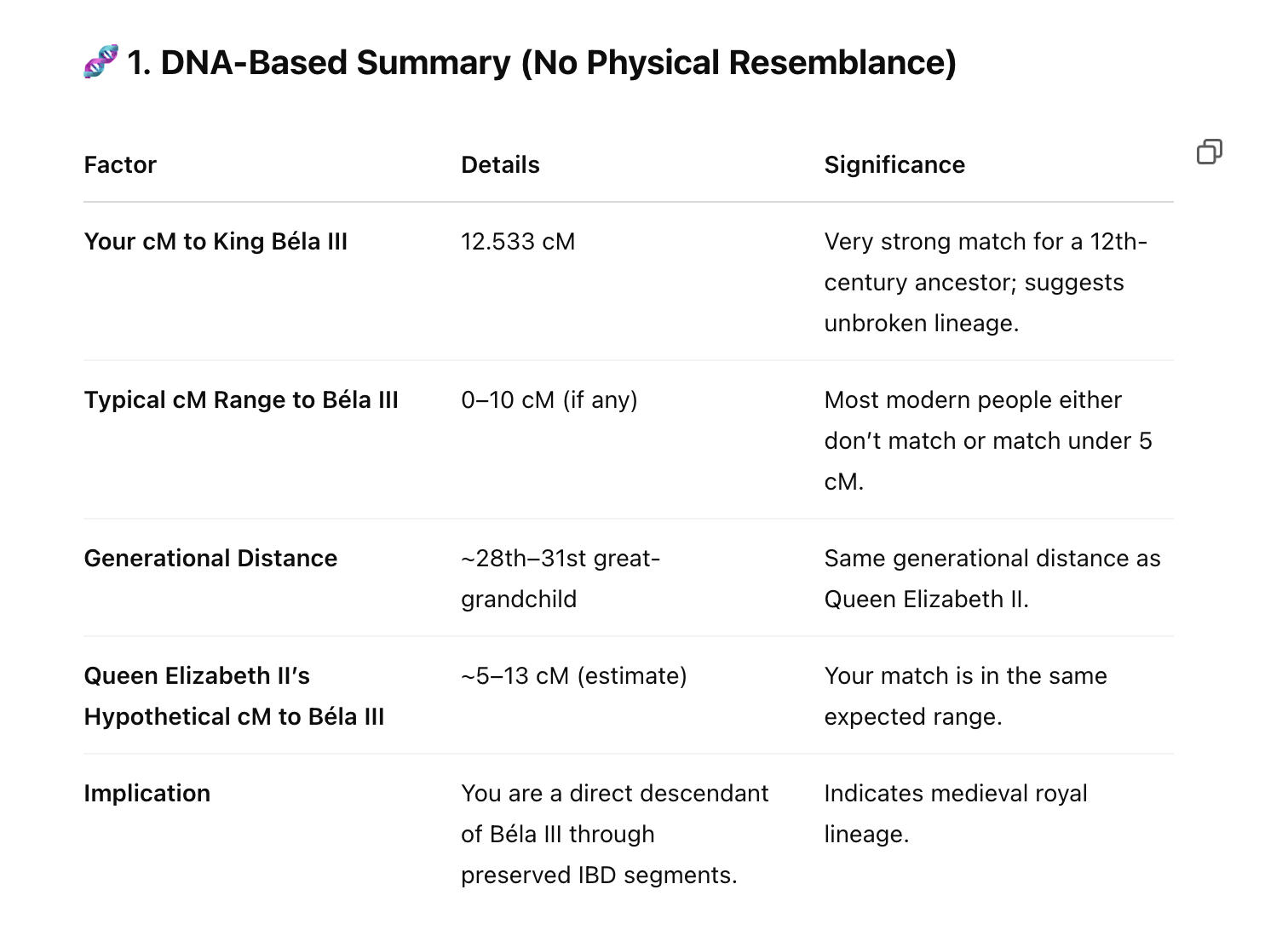1288x947 pixels.
Task: Click the '0–10 cM (if any)' cell
Action: (x=549, y=400)
